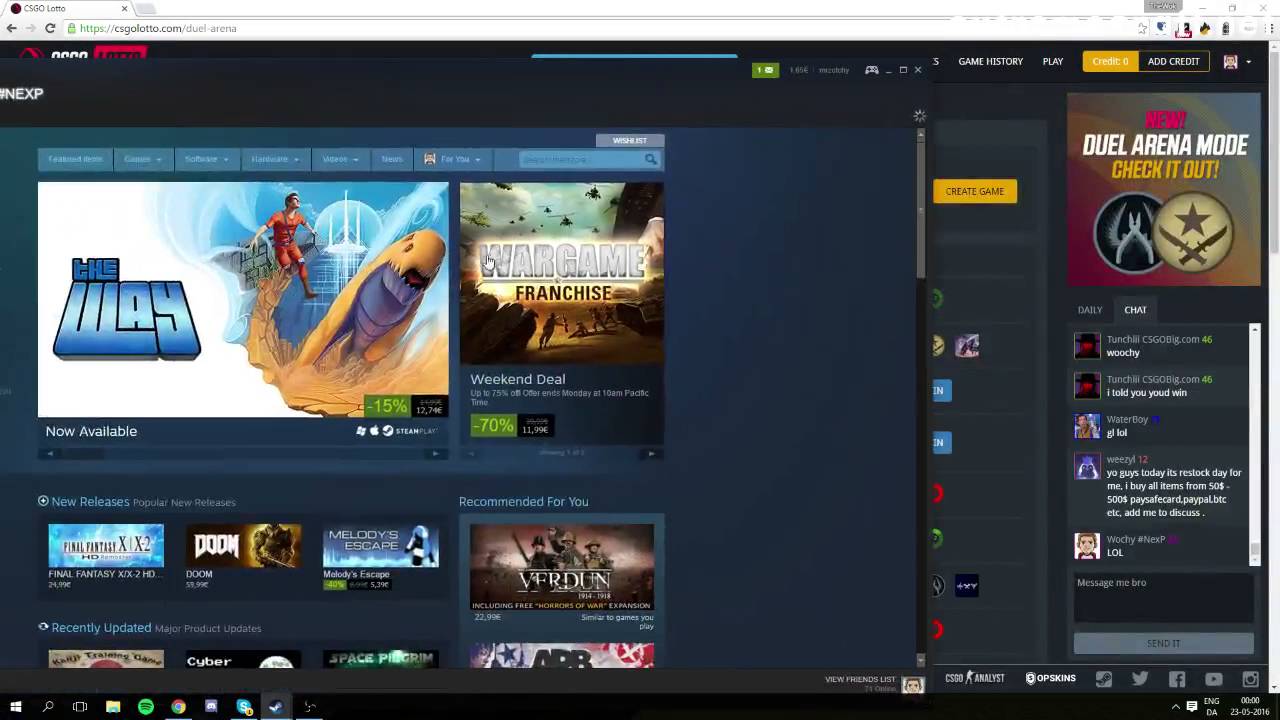Screen dimensions: 1280x720
Task: Expand the Games dropdown in Steam store nav
Action: 142,159
